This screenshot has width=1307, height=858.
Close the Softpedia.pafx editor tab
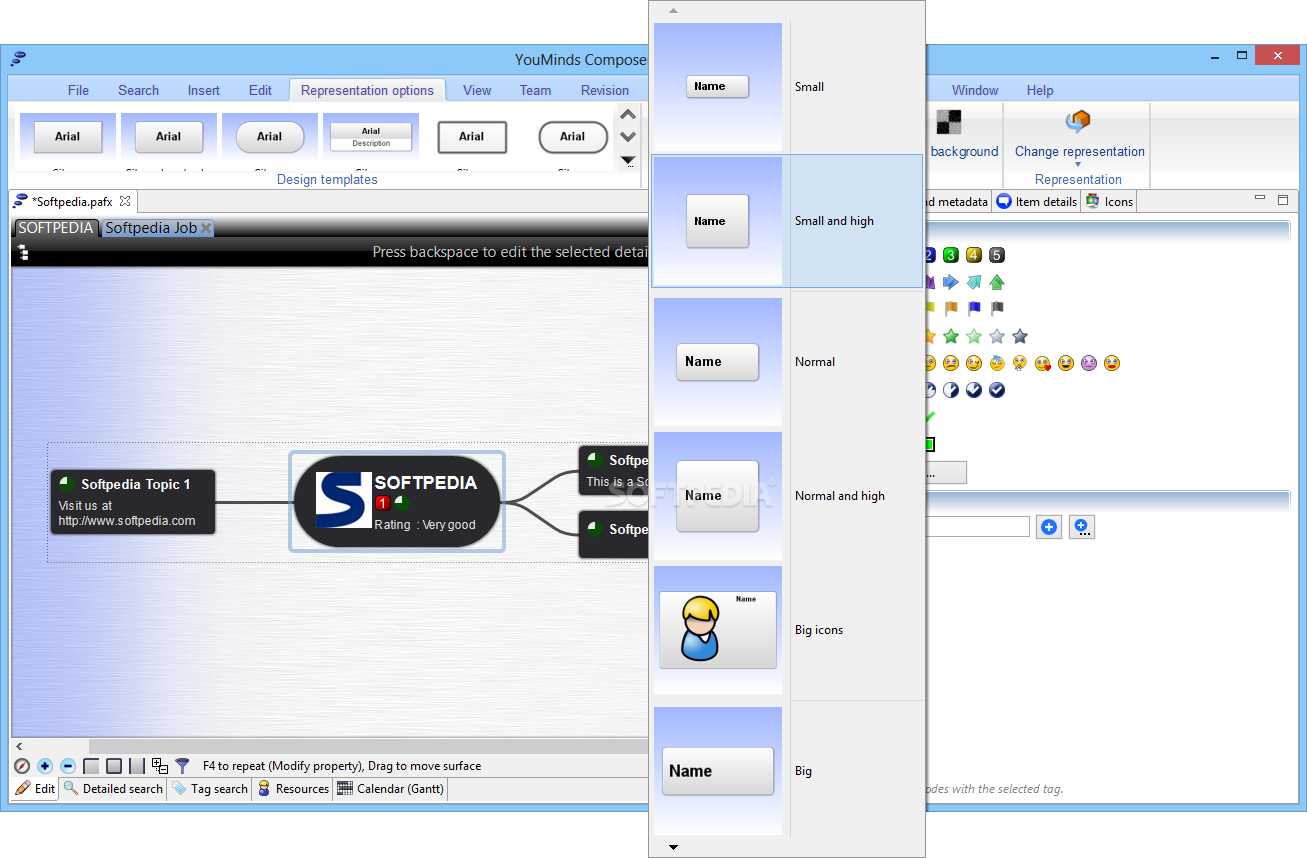(125, 201)
